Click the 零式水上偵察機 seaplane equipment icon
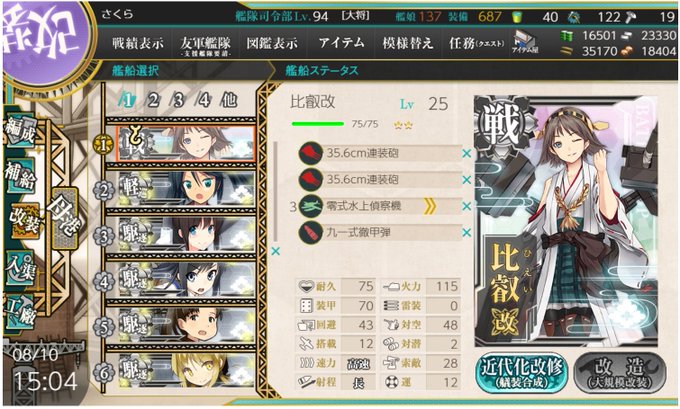 pos(311,206)
